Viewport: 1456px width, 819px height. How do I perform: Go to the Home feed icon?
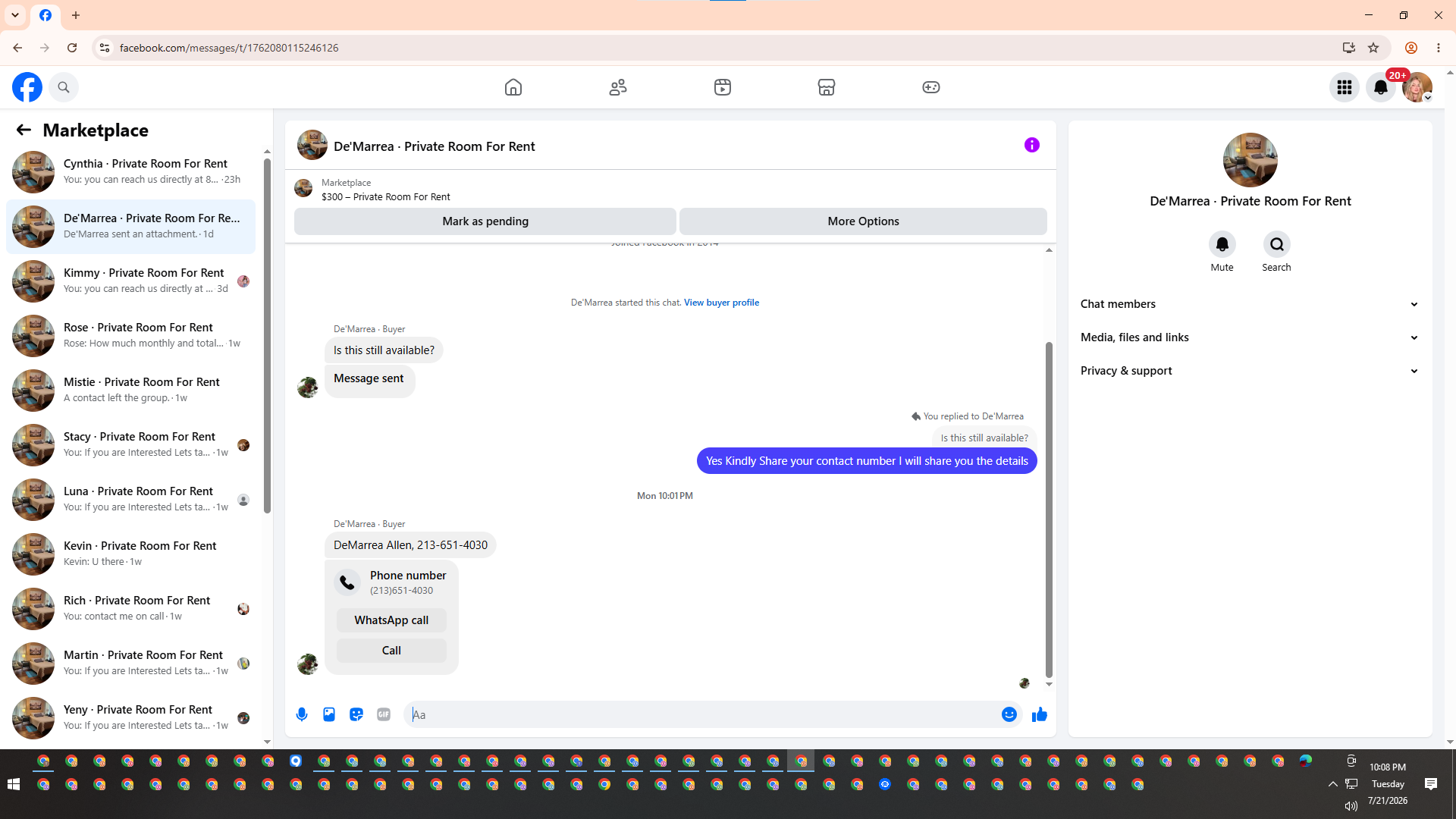(513, 87)
